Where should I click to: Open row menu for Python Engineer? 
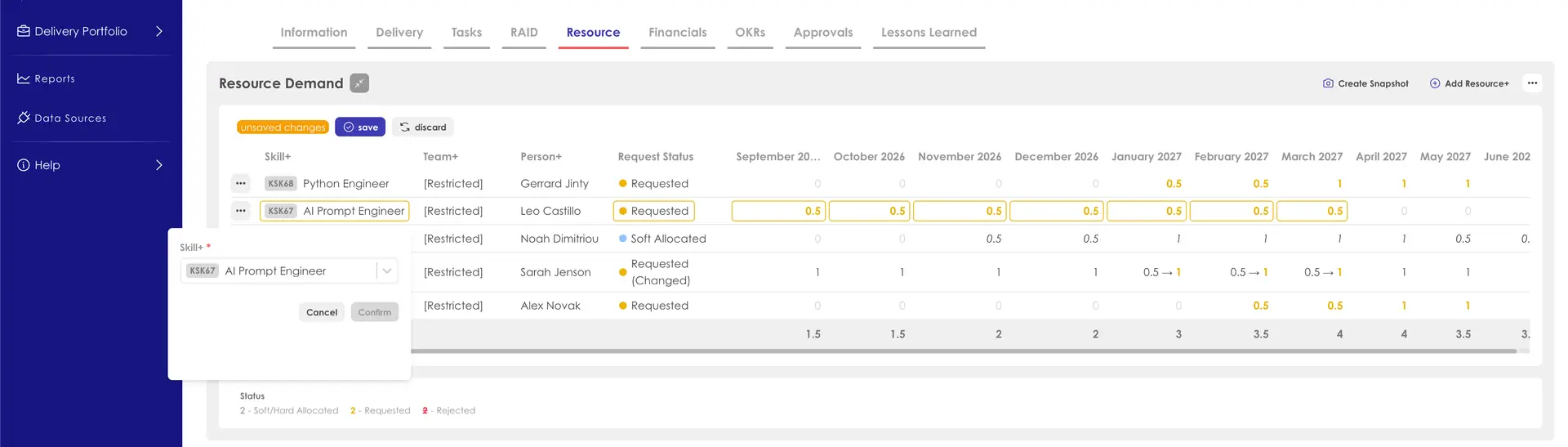(x=240, y=184)
